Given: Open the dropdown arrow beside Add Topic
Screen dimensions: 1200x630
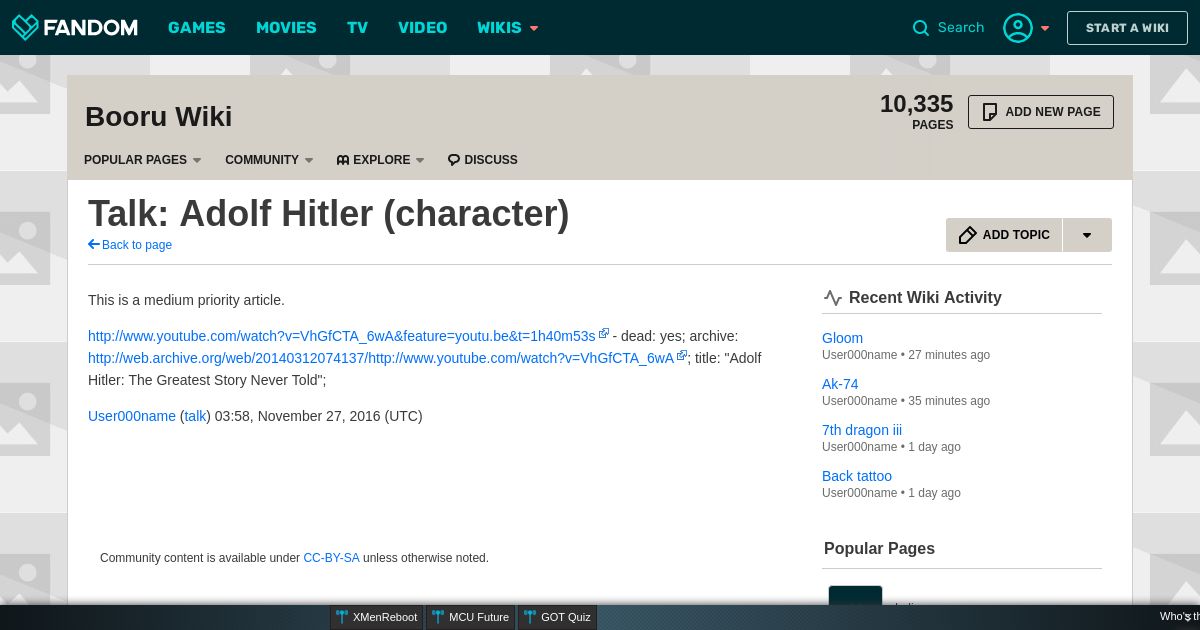Looking at the screenshot, I should coord(1087,235).
